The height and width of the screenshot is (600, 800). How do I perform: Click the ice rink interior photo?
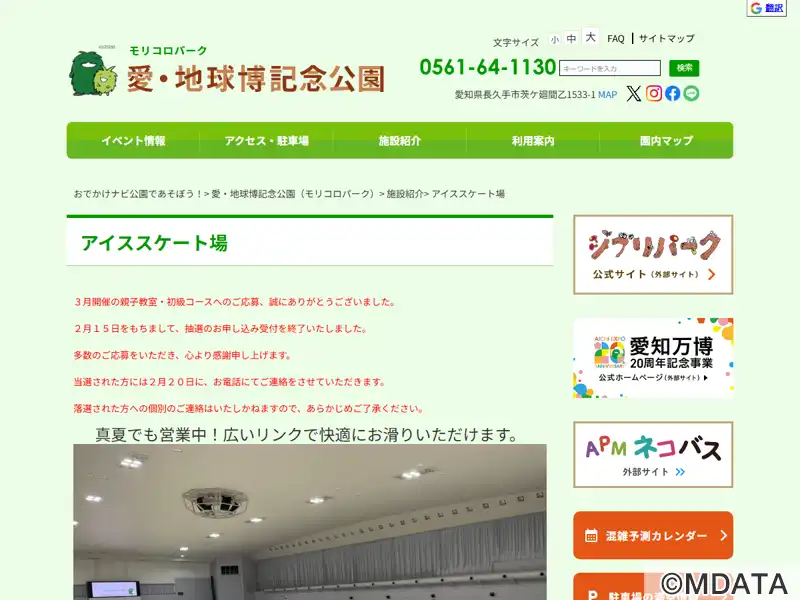pos(310,522)
